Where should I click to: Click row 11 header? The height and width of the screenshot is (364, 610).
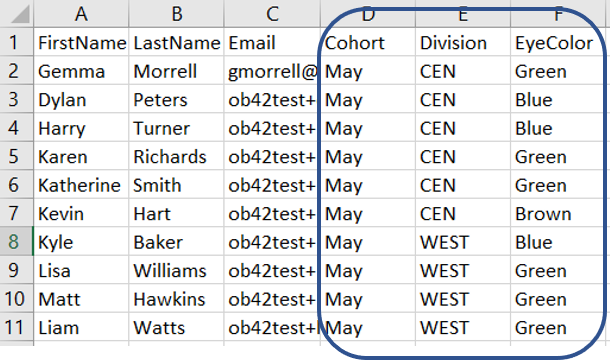17,327
